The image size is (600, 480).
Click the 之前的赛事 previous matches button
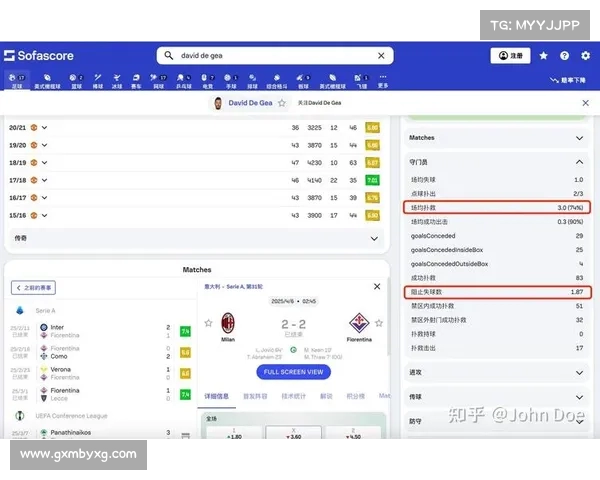pyautogui.click(x=33, y=288)
